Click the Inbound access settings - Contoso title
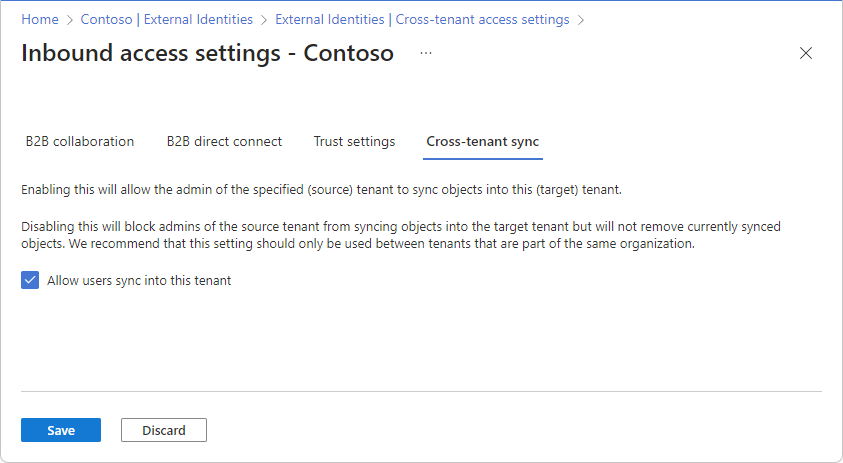 click(207, 53)
